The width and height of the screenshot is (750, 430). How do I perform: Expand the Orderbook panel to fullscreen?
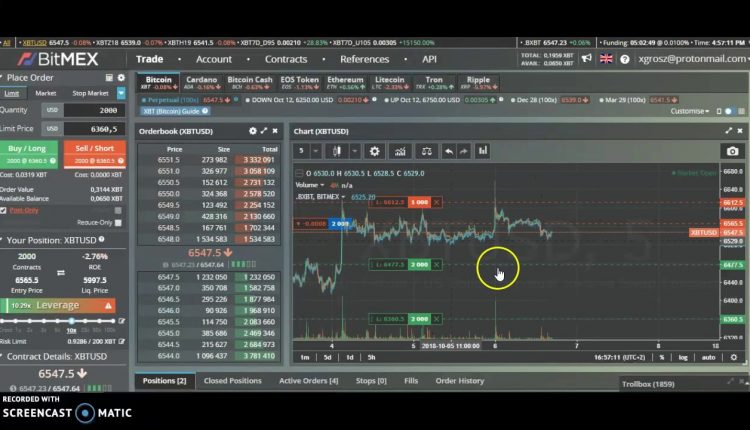tap(264, 131)
